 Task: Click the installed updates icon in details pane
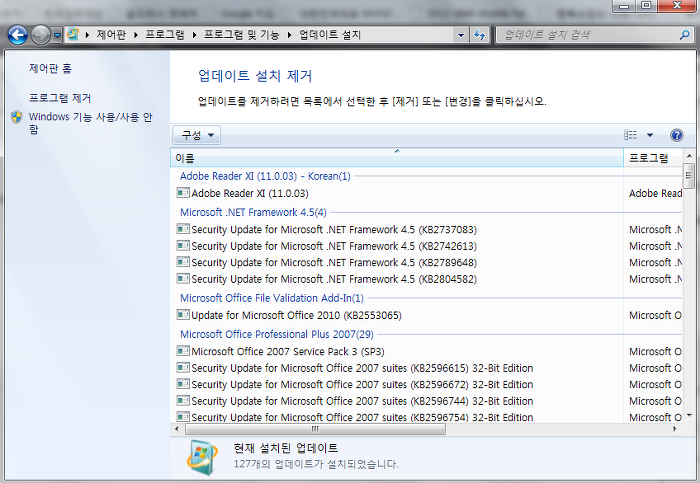203,458
